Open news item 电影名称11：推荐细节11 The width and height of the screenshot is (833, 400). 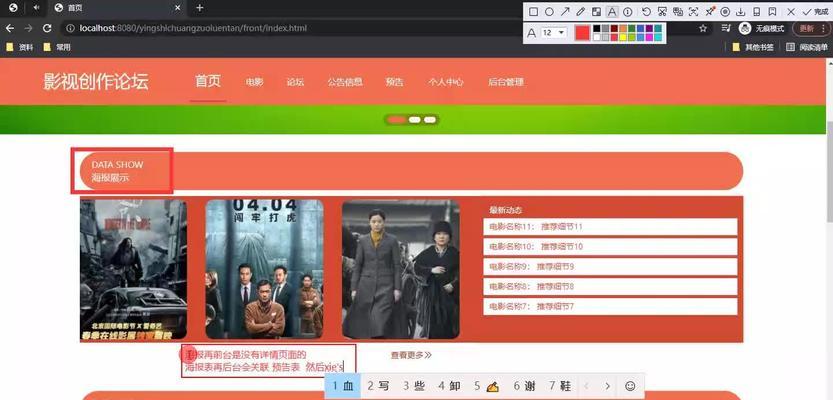610,227
